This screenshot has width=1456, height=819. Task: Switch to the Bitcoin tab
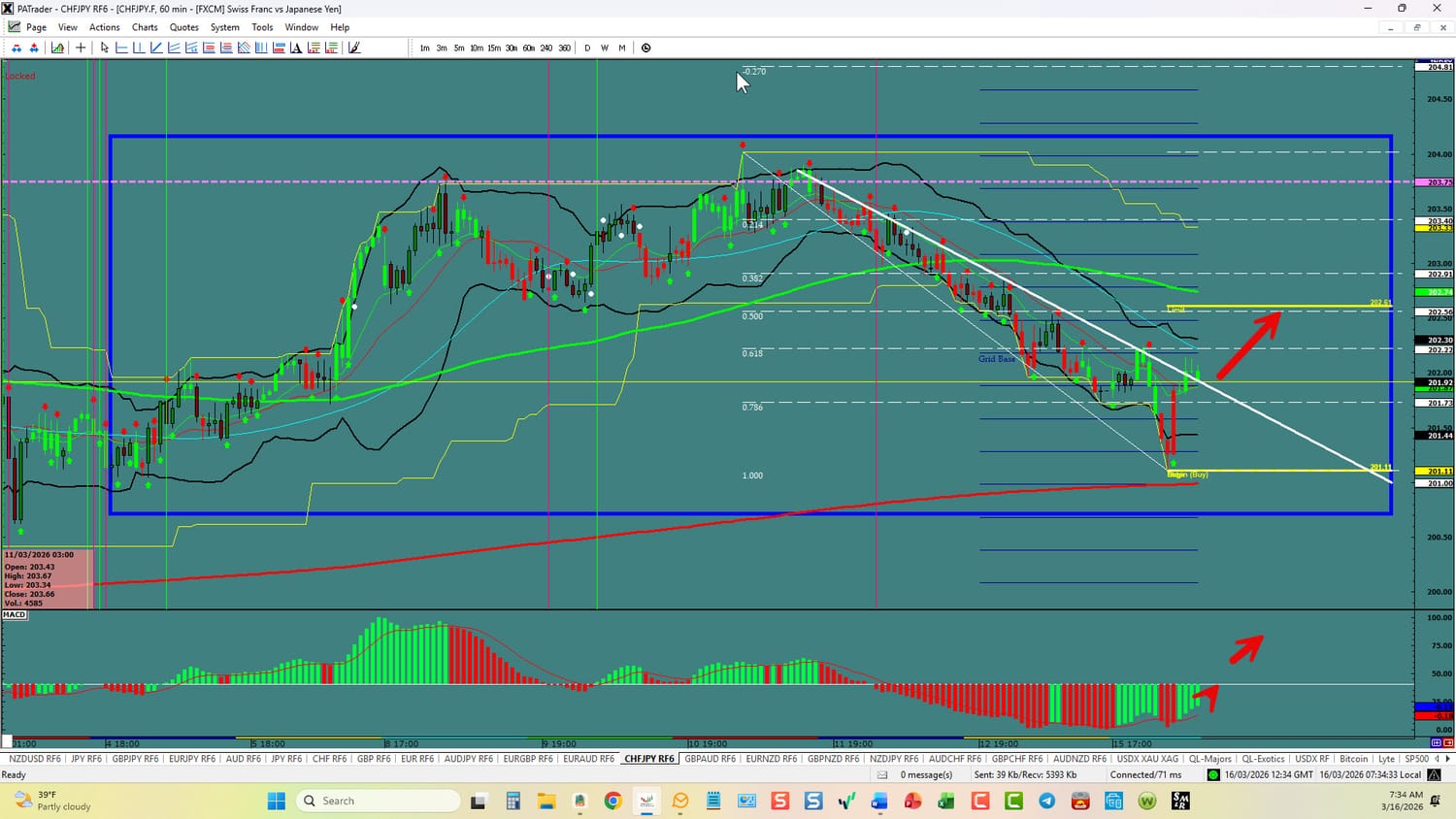click(1353, 759)
